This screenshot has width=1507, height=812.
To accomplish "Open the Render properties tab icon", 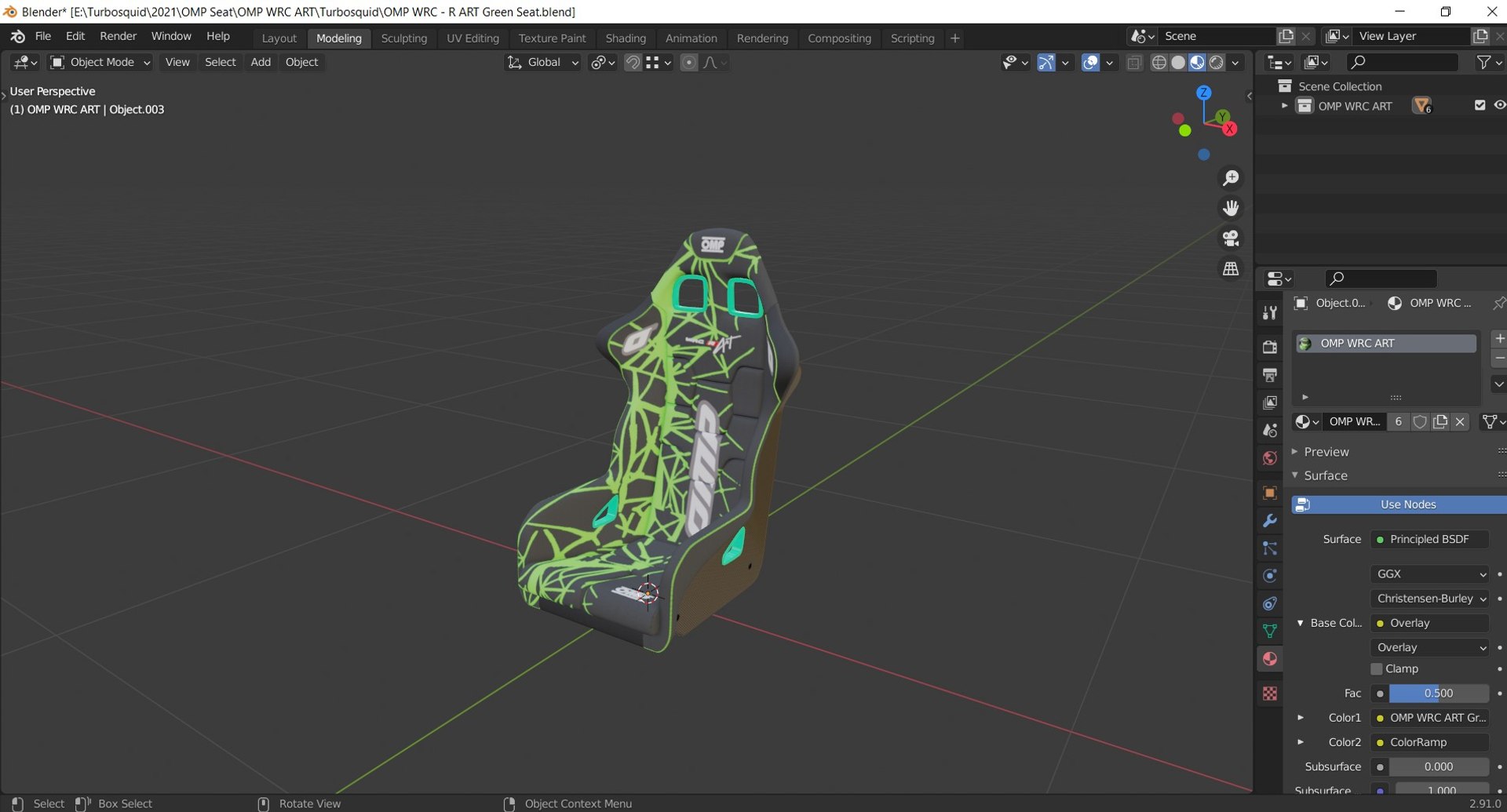I will point(1269,347).
